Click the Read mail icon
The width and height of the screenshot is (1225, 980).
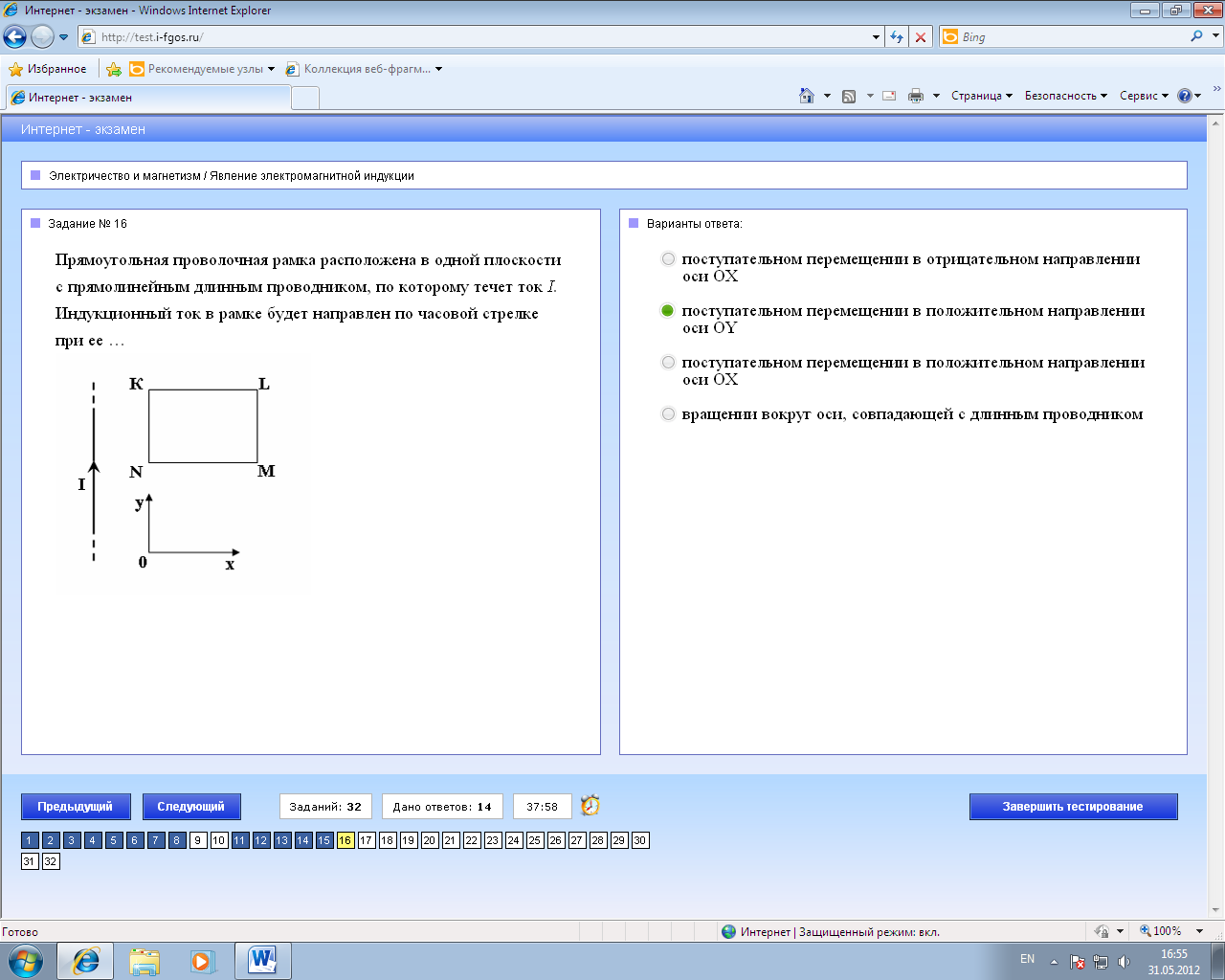coord(889,96)
